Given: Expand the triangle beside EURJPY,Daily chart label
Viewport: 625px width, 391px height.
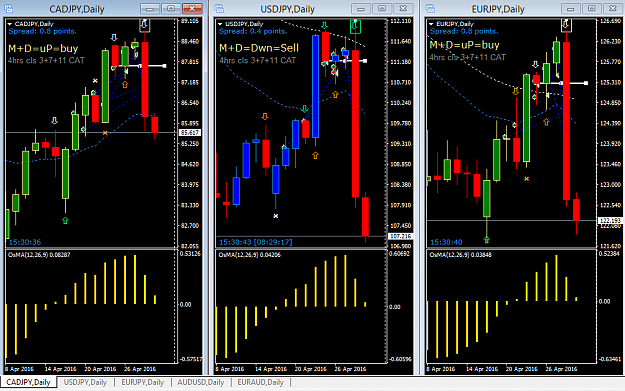Looking at the screenshot, I should point(431,24).
